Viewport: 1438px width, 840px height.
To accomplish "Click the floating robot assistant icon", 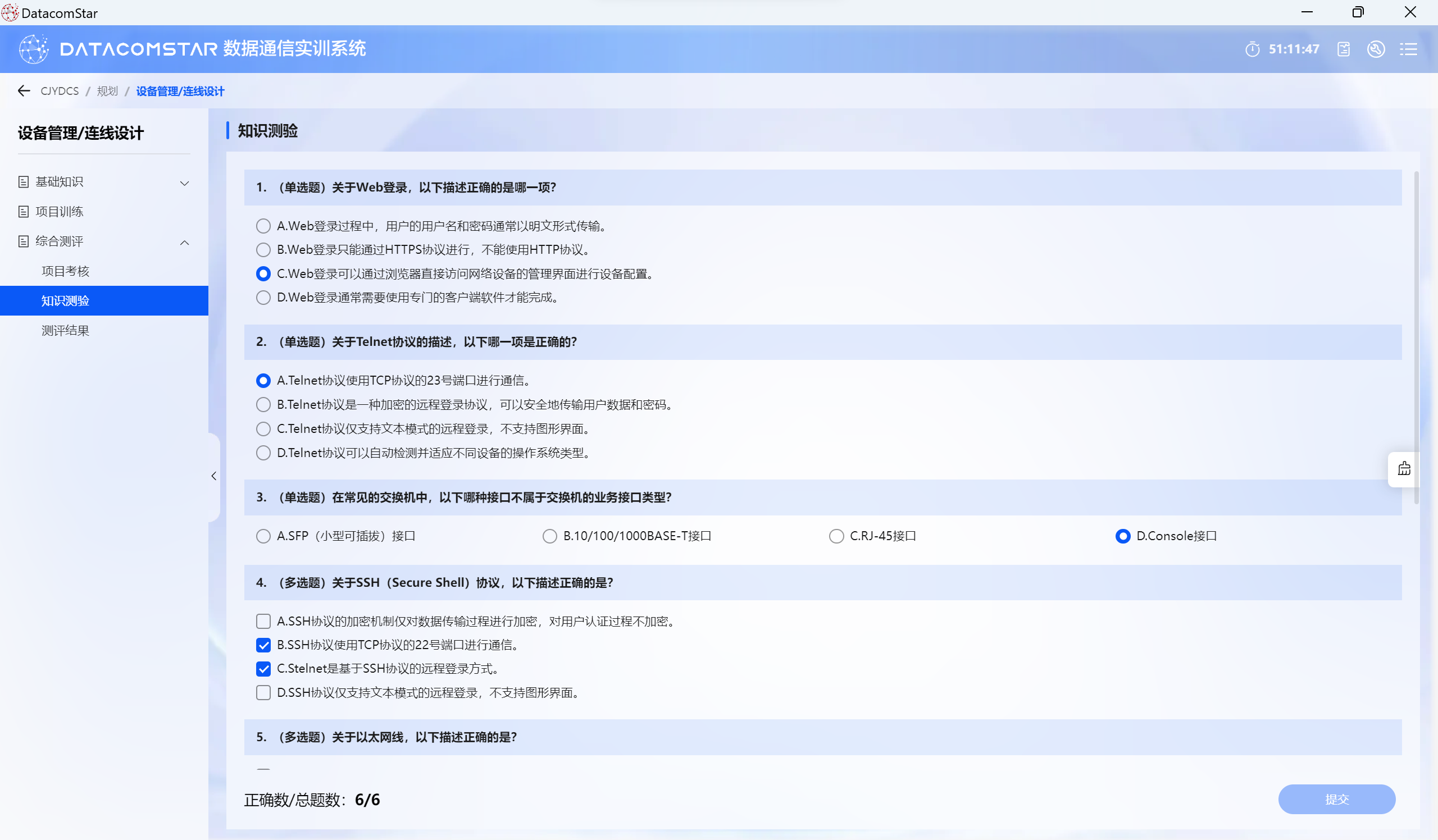I will [x=1404, y=469].
